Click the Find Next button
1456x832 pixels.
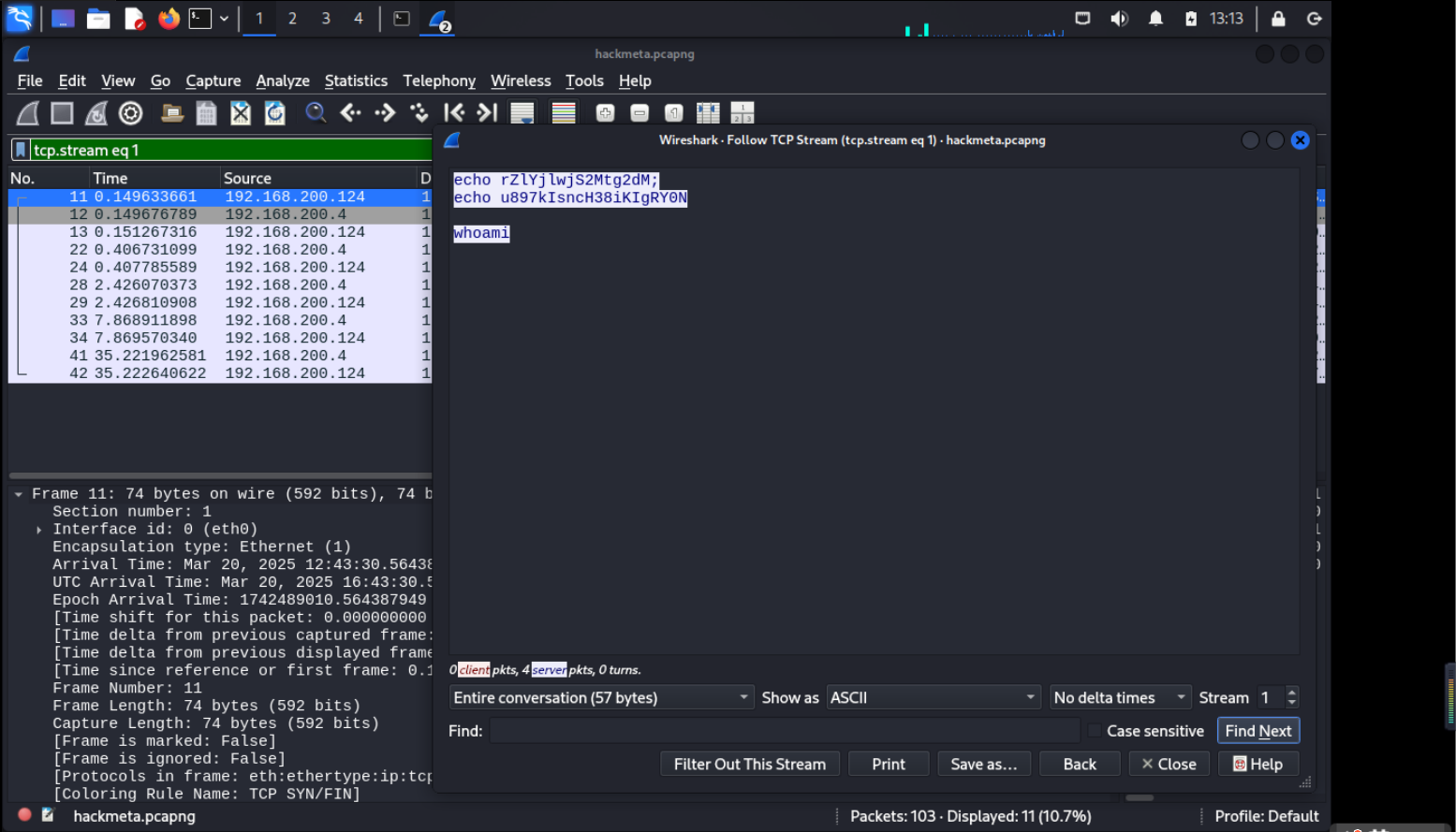coord(1257,731)
